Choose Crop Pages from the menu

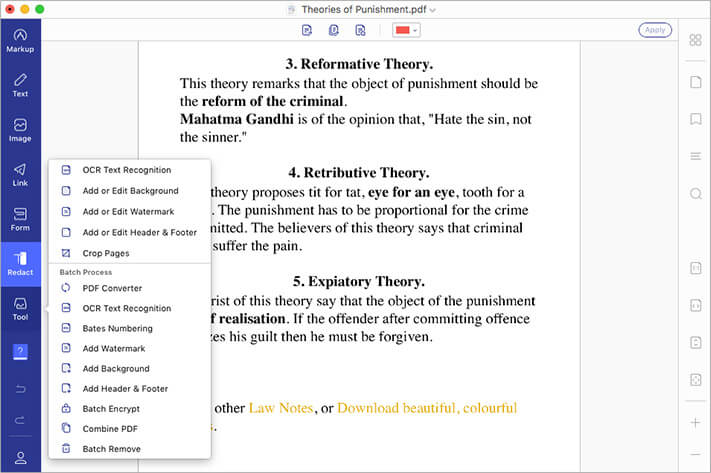pyautogui.click(x=130, y=254)
